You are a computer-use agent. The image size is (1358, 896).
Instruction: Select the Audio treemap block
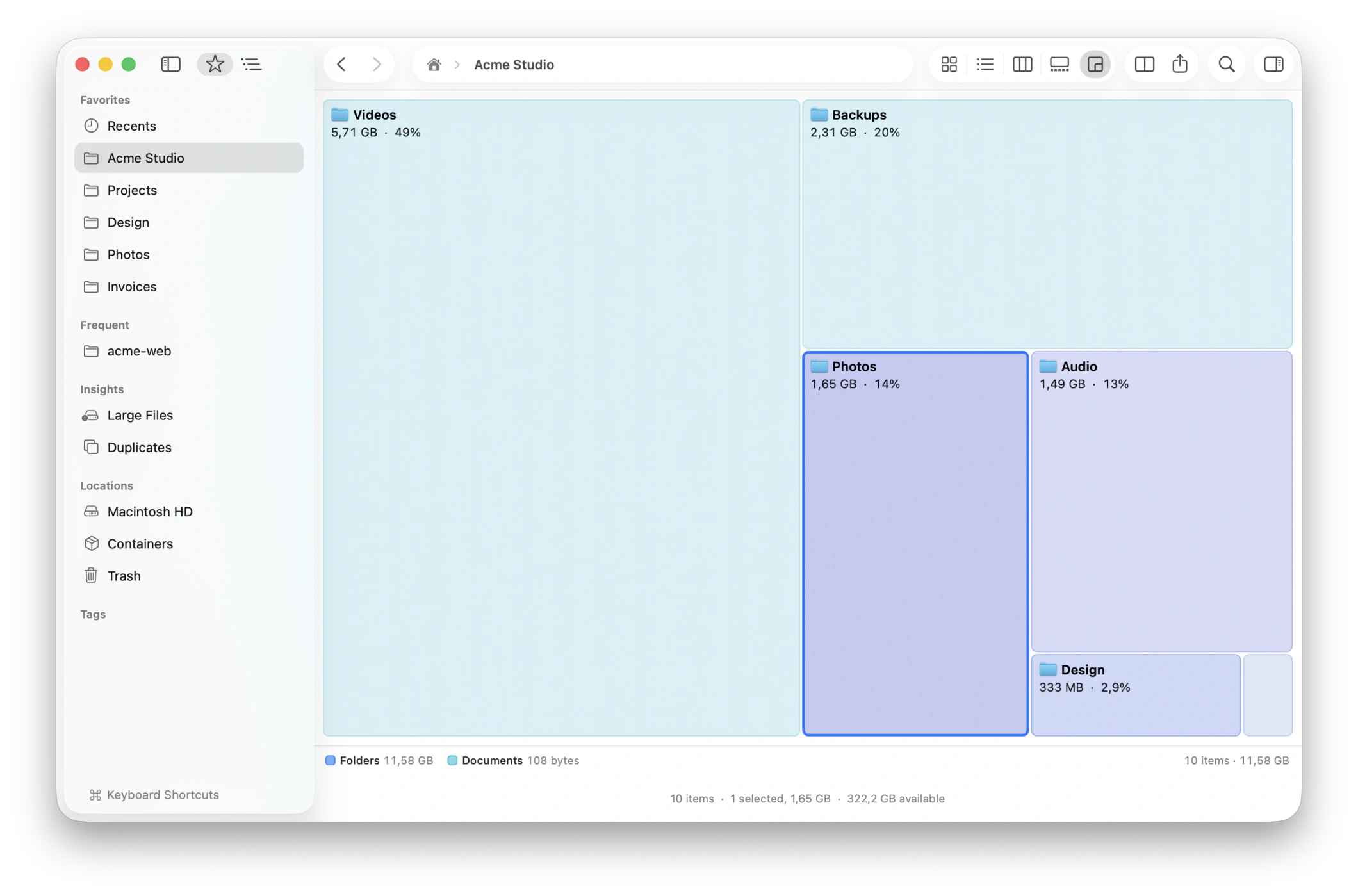click(x=1161, y=501)
